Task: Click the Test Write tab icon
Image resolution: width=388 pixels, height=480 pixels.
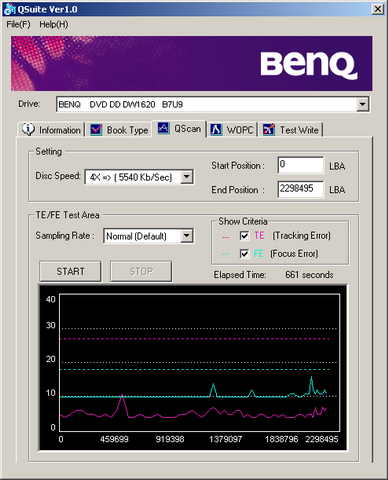Action: (269, 129)
